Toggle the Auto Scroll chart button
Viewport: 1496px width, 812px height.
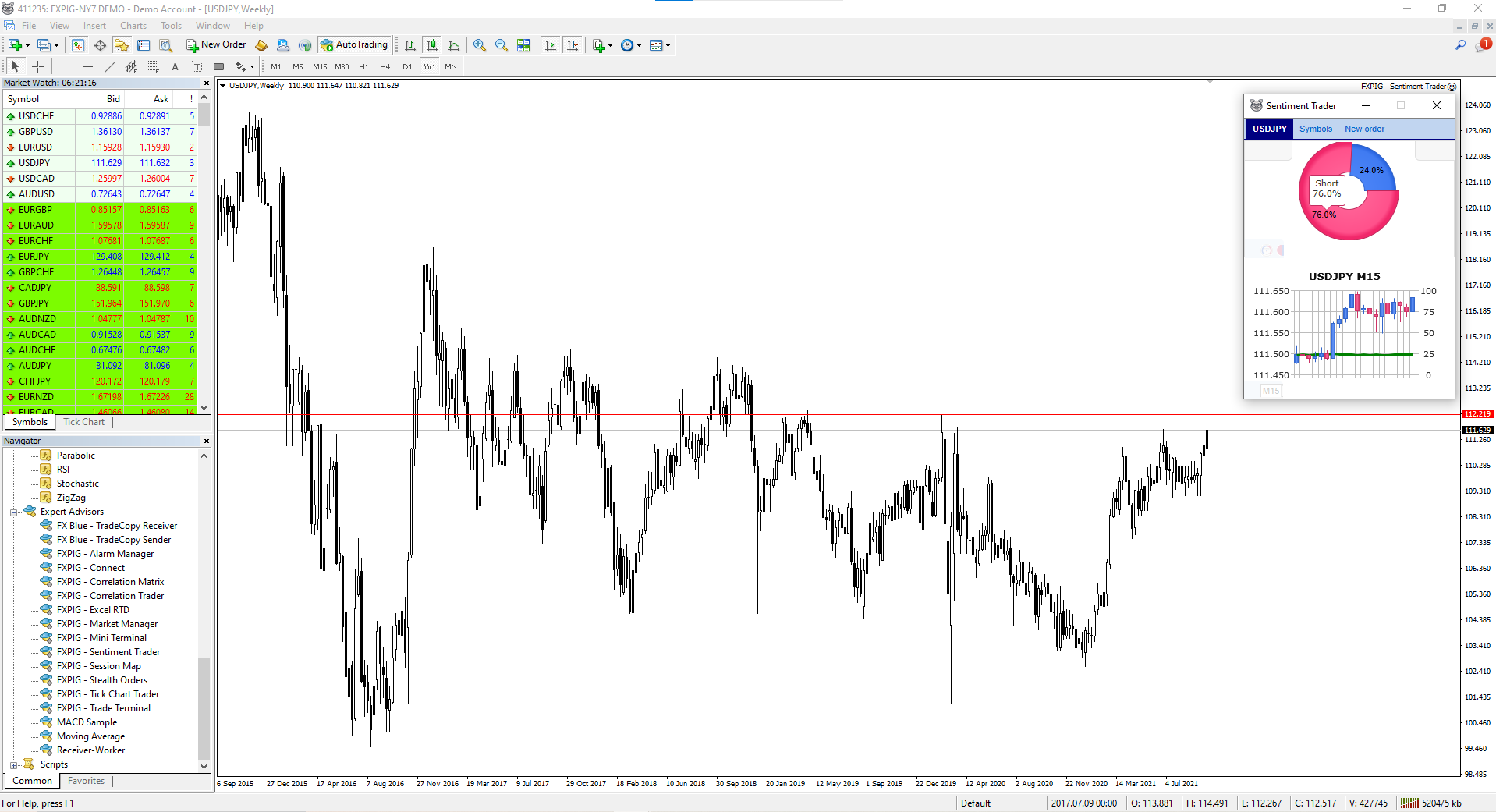tap(551, 45)
